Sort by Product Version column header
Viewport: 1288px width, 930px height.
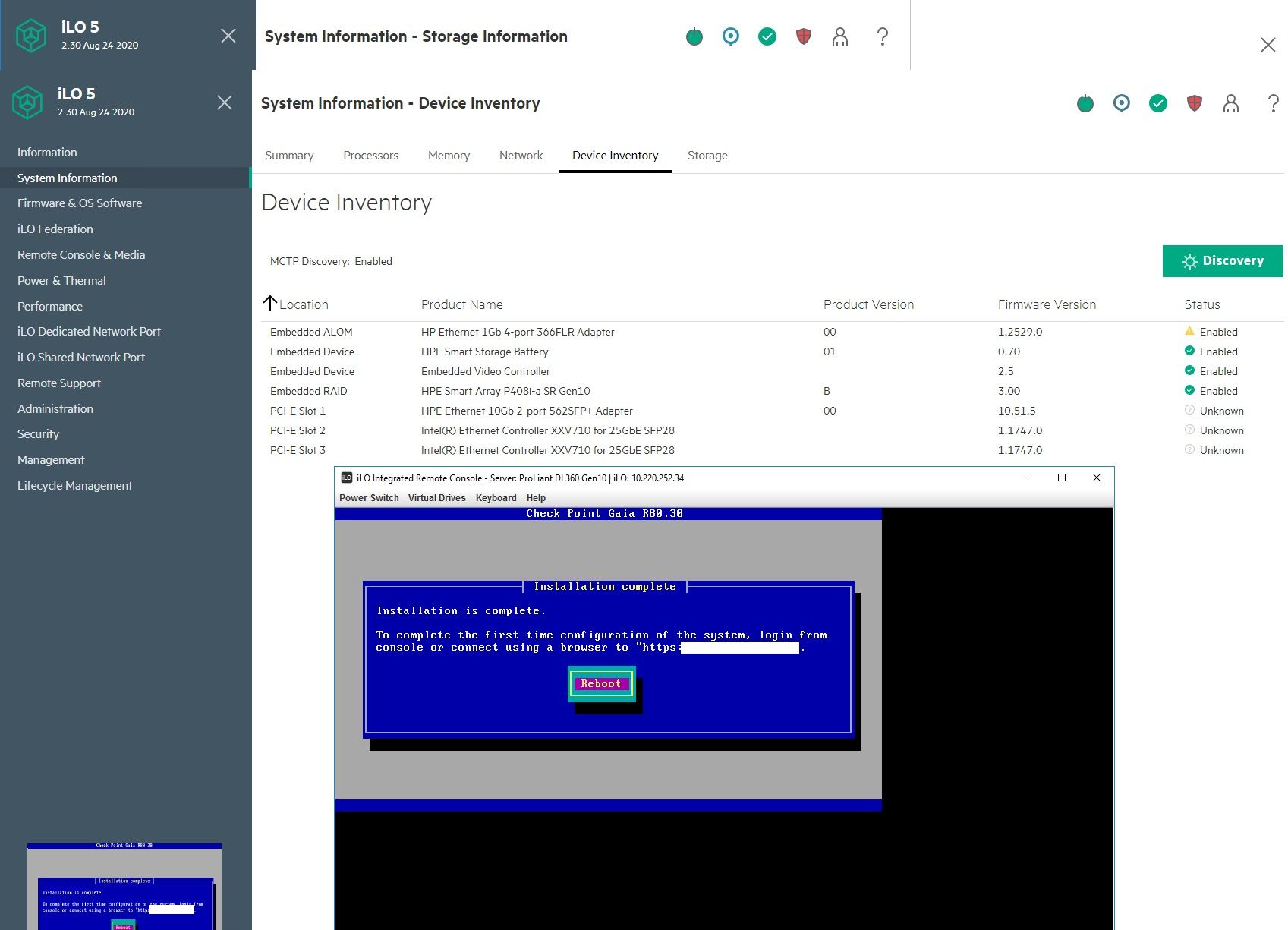(x=868, y=304)
